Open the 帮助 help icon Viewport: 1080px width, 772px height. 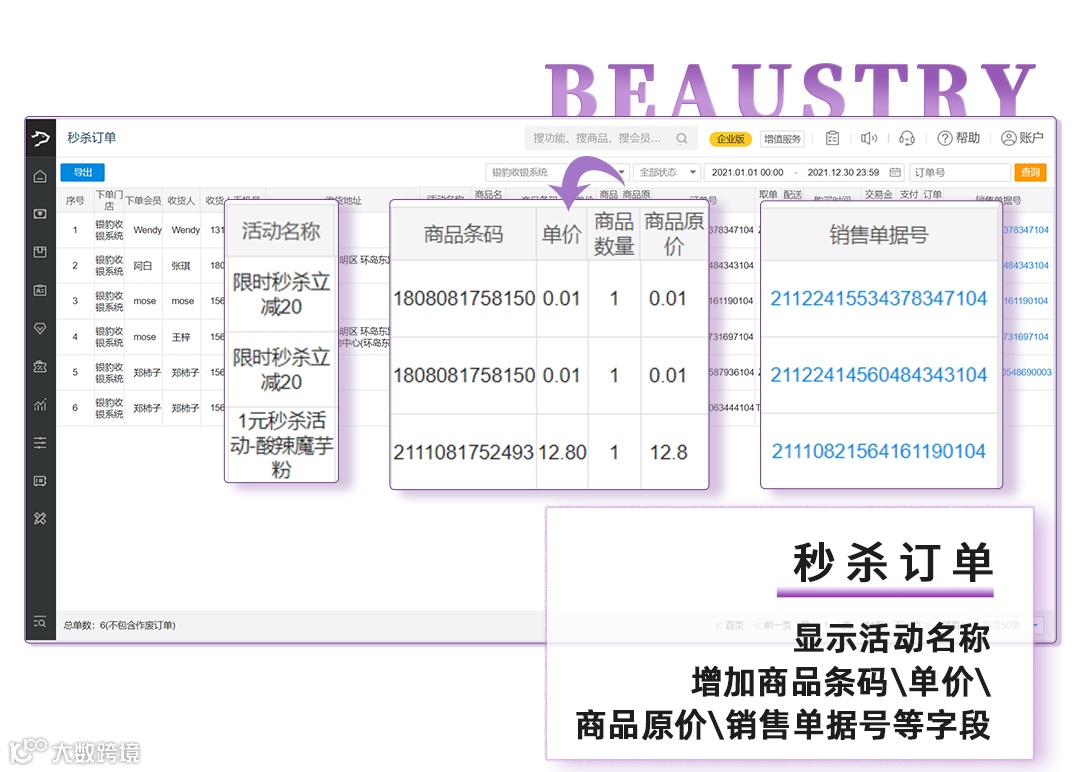[x=959, y=138]
